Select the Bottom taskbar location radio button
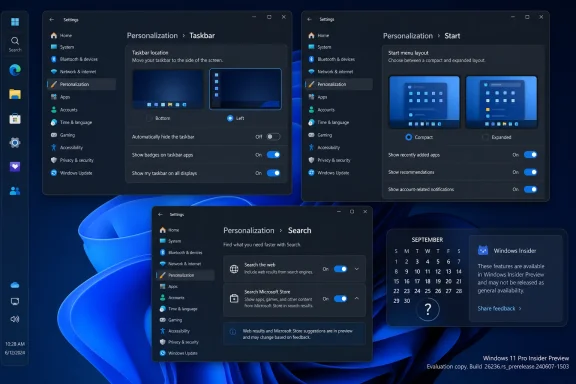The image size is (576, 384). click(149, 118)
